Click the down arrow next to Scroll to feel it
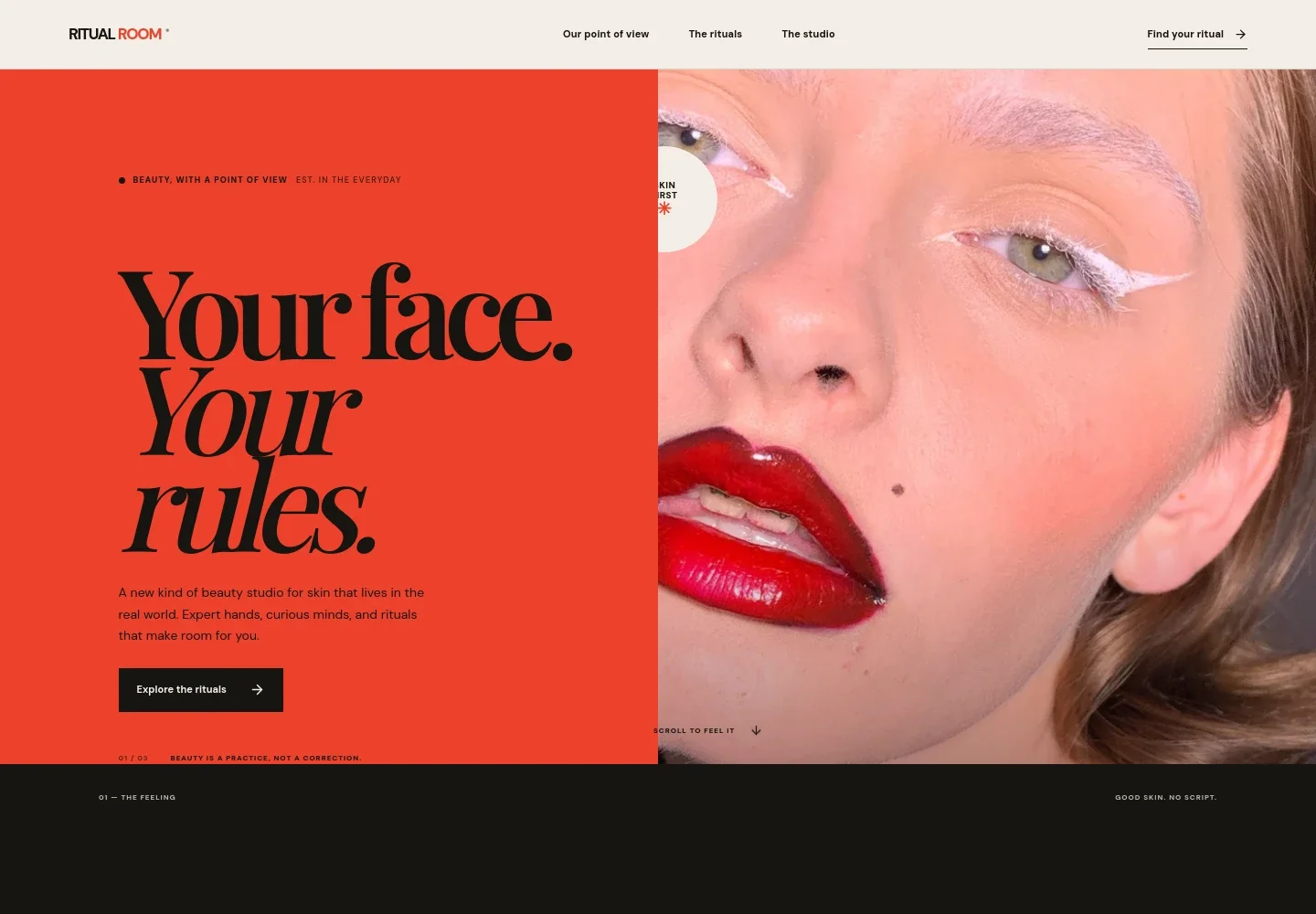Viewport: 1316px width, 914px height. 756,730
